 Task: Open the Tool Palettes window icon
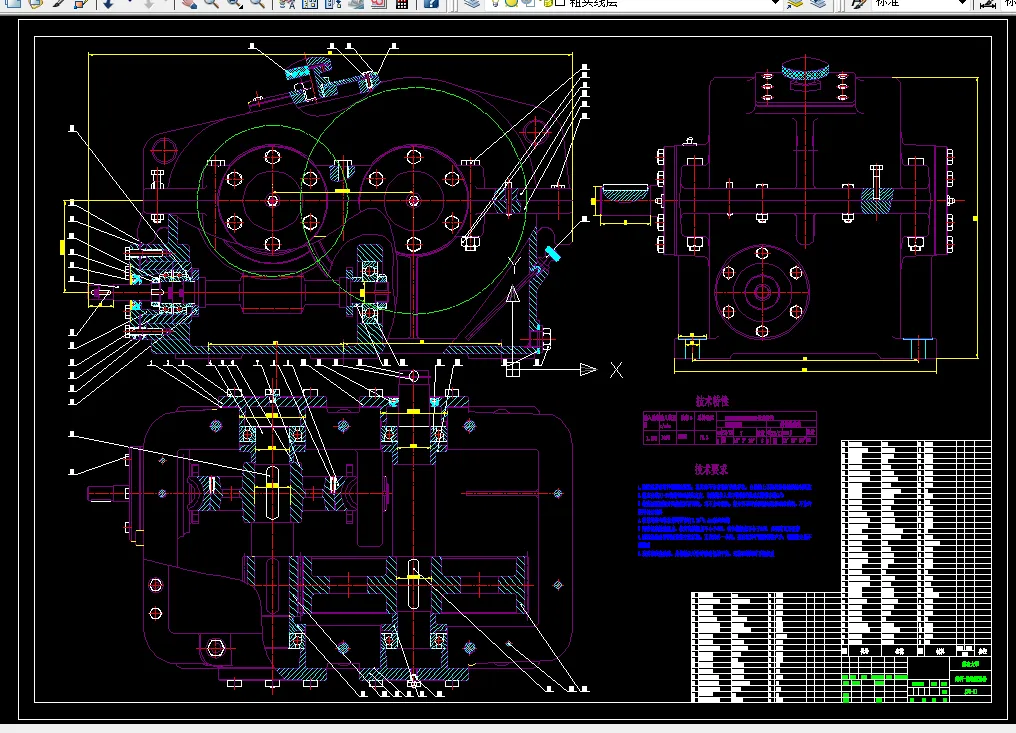pyautogui.click(x=333, y=3)
